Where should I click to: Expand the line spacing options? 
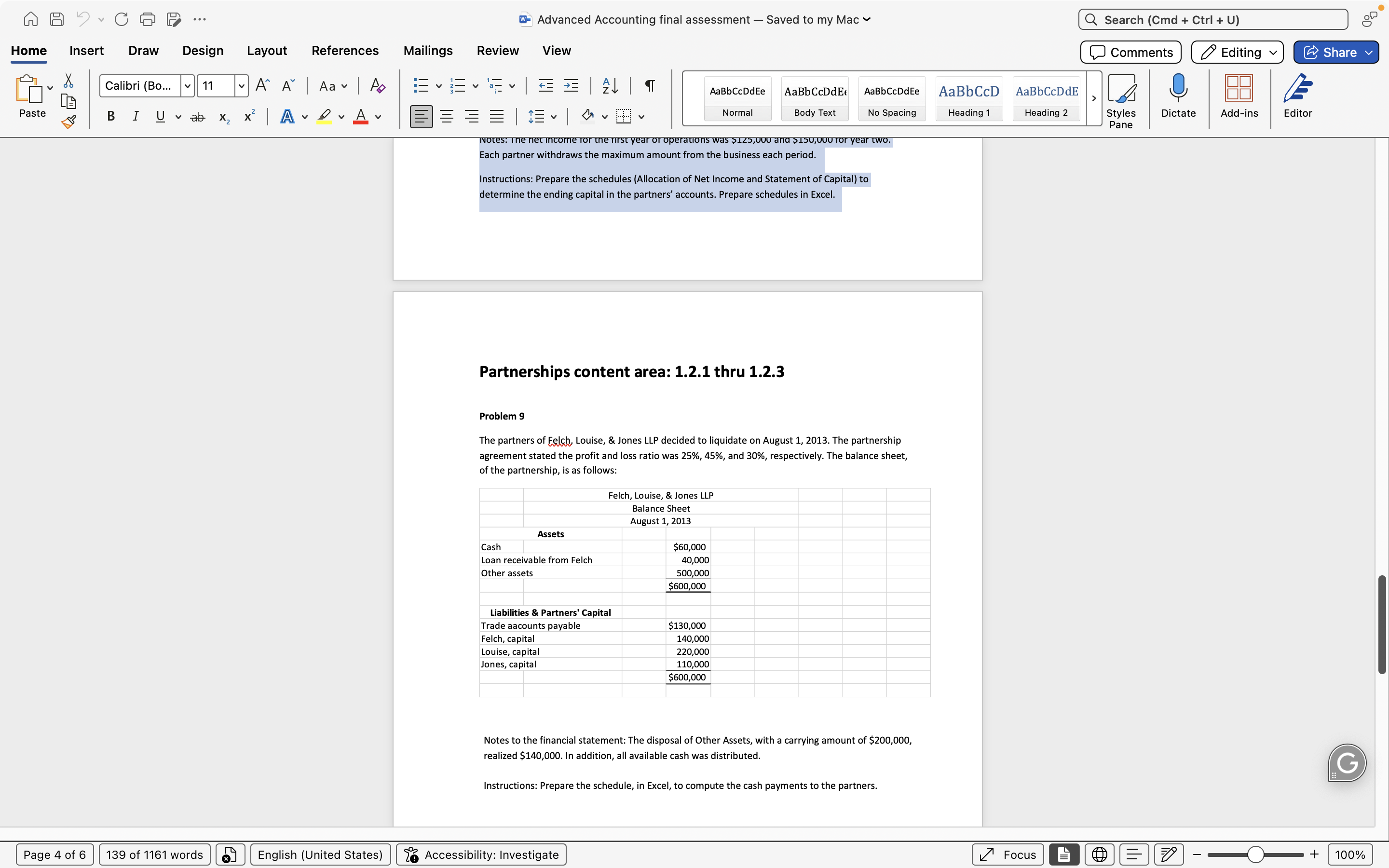553,116
